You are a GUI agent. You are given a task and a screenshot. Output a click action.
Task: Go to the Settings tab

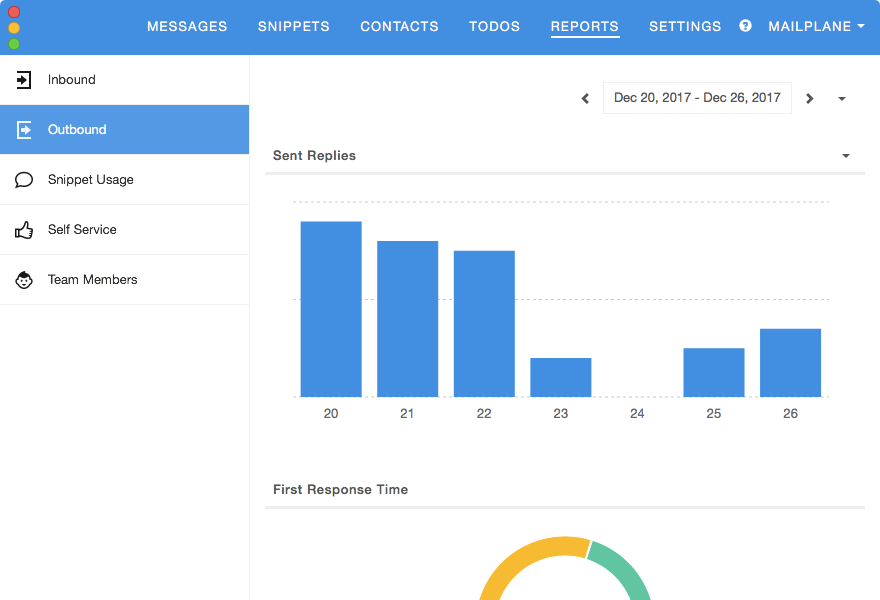(x=685, y=27)
